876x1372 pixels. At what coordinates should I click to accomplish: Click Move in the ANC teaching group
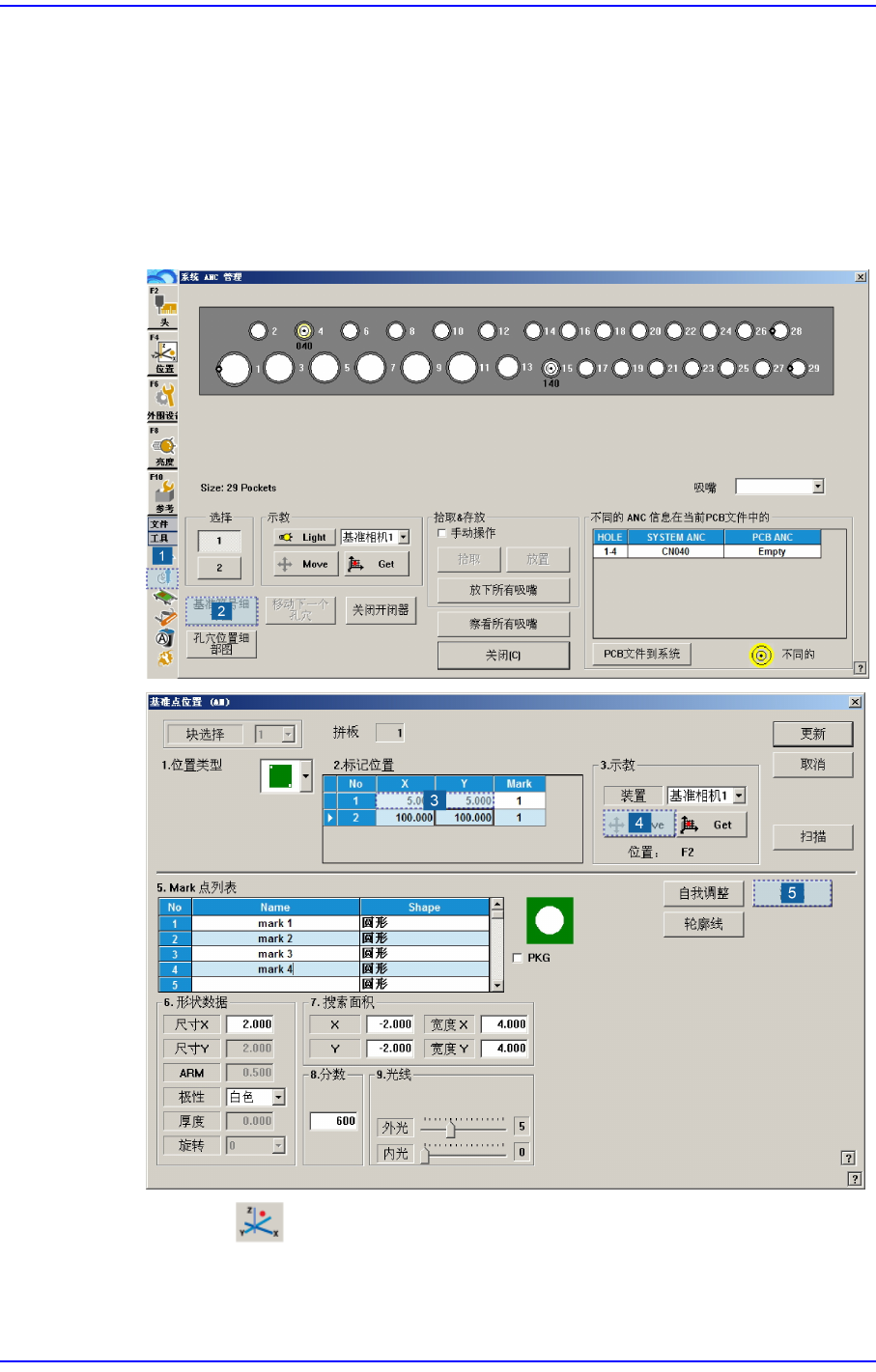coord(304,564)
